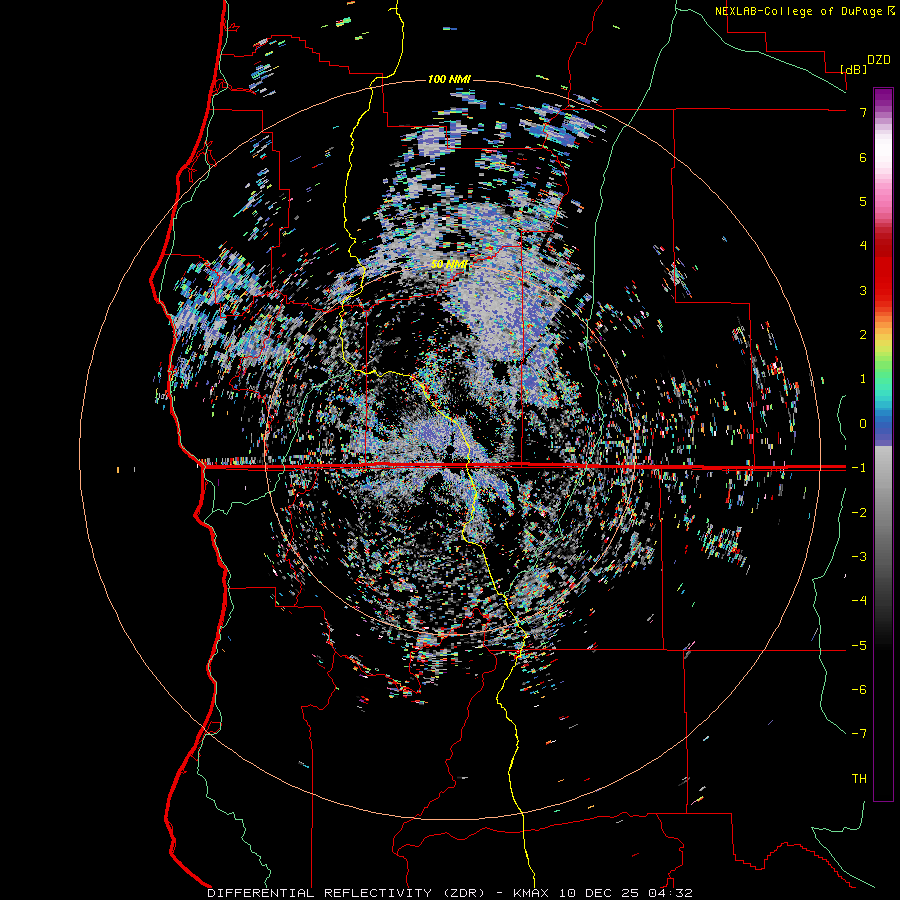Click the '50 NMI' range ring label
This screenshot has width=900, height=900.
(449, 264)
